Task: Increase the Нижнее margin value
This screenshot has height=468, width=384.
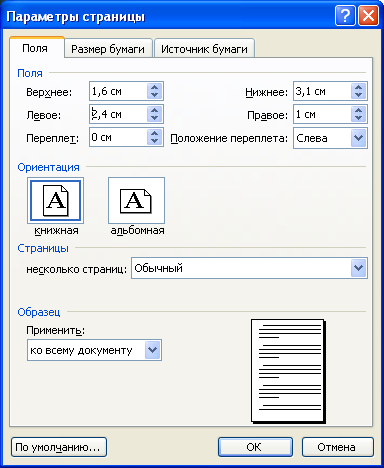Action: tap(358, 87)
